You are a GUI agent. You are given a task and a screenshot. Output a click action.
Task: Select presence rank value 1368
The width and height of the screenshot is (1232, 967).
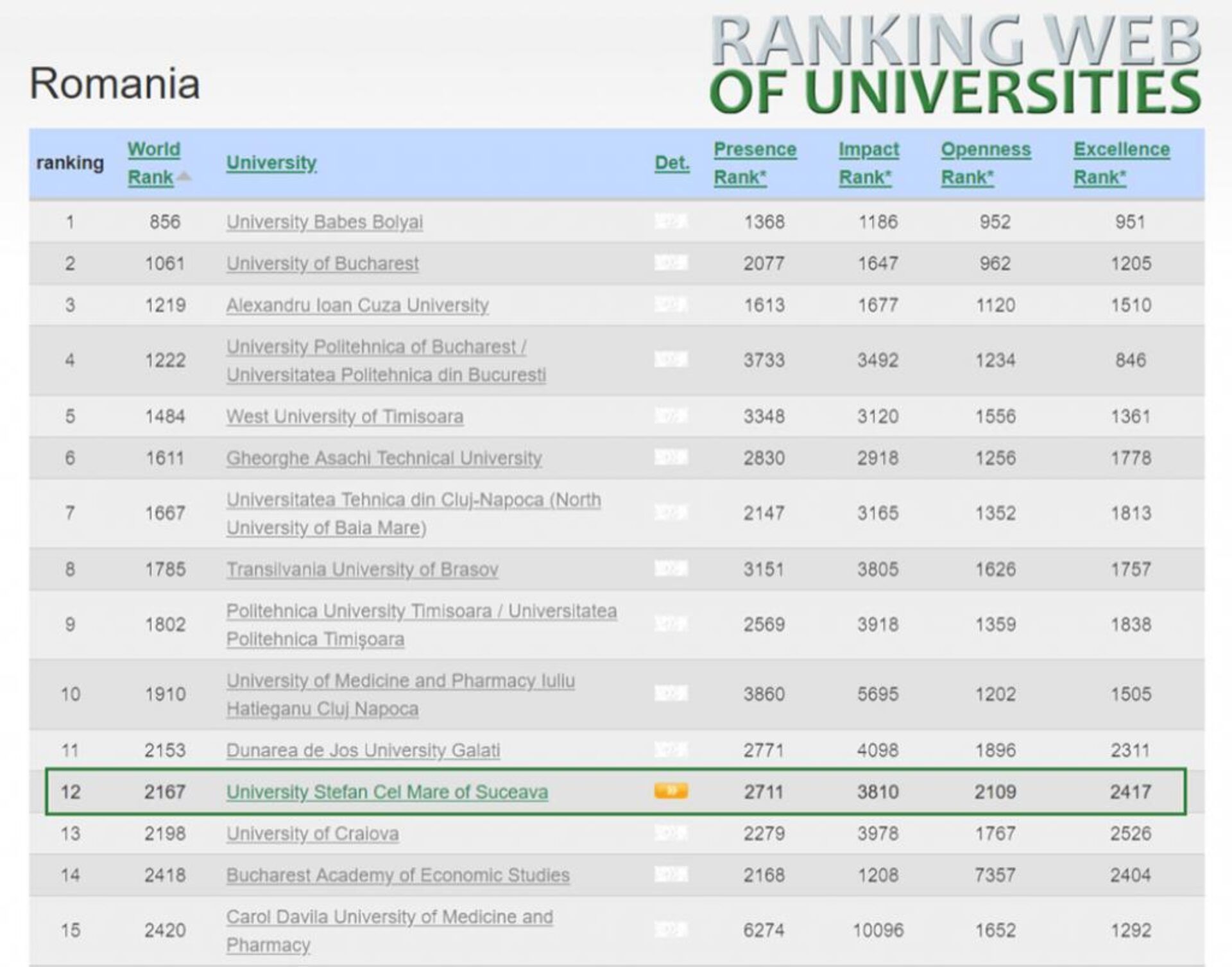[x=764, y=222]
